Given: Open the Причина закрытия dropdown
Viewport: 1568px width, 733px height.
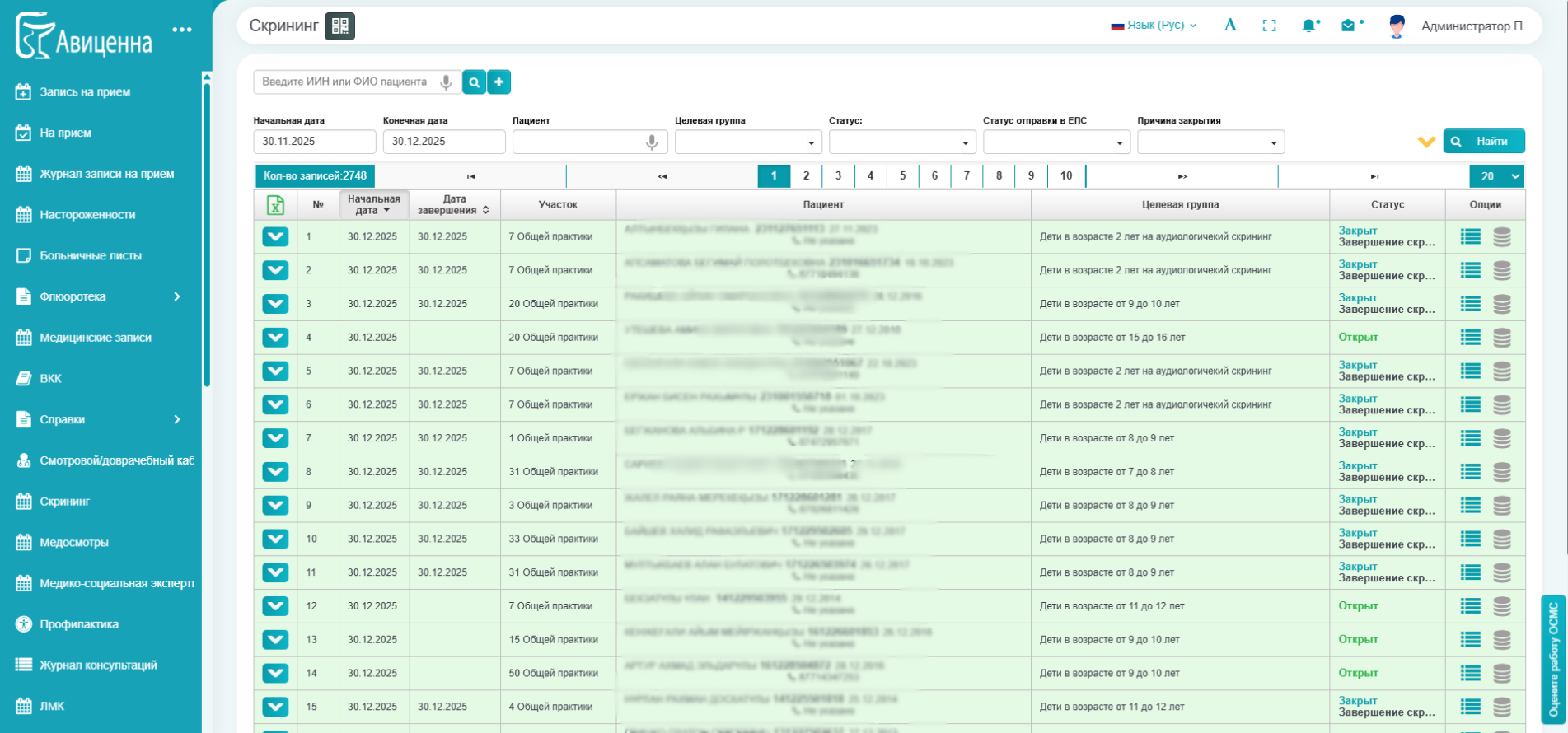Looking at the screenshot, I should click(1210, 142).
